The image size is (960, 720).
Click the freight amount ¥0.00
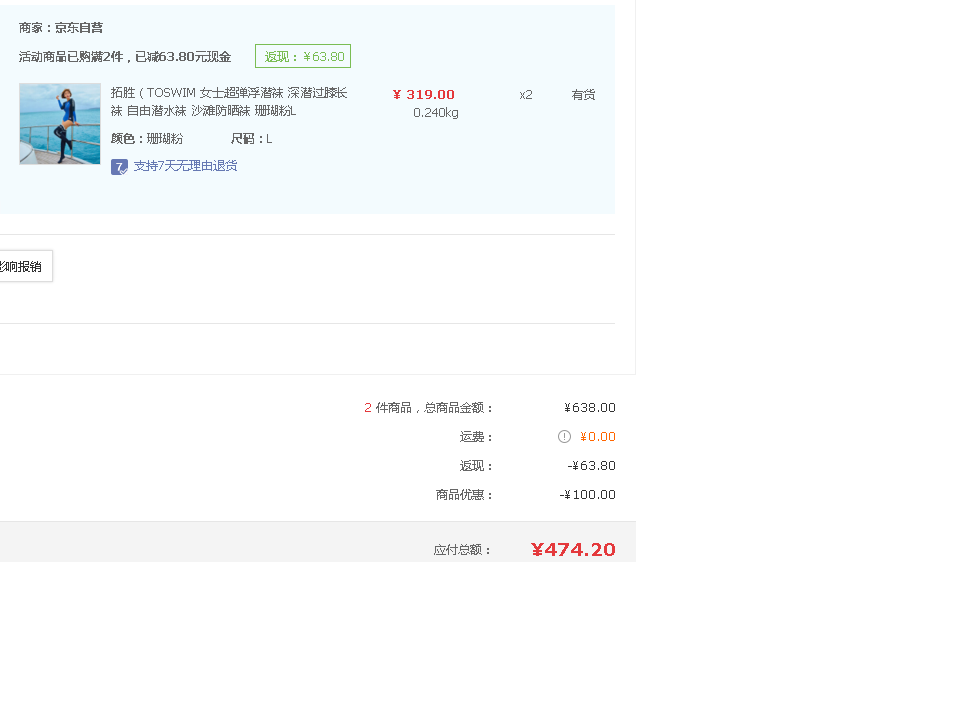[598, 437]
